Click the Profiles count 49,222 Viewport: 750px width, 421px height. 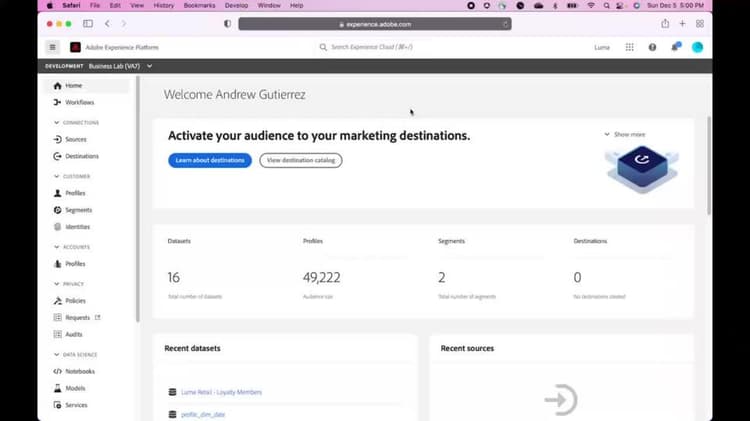[x=321, y=277]
